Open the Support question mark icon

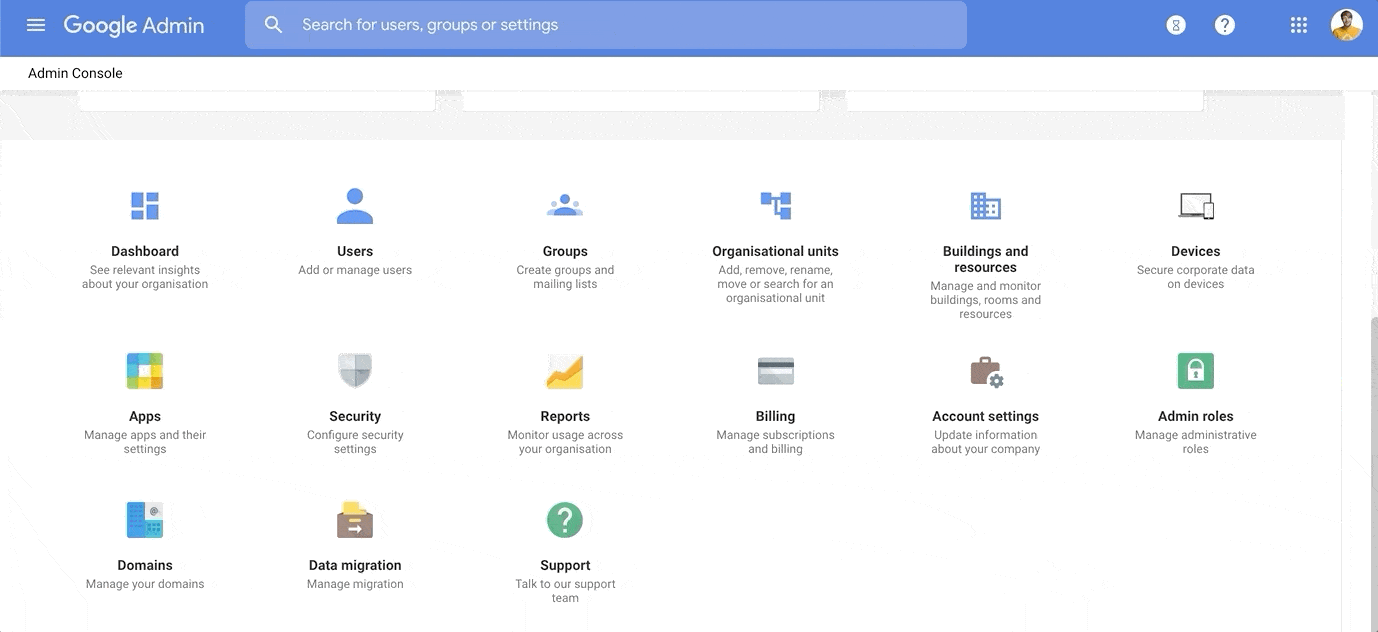click(565, 520)
